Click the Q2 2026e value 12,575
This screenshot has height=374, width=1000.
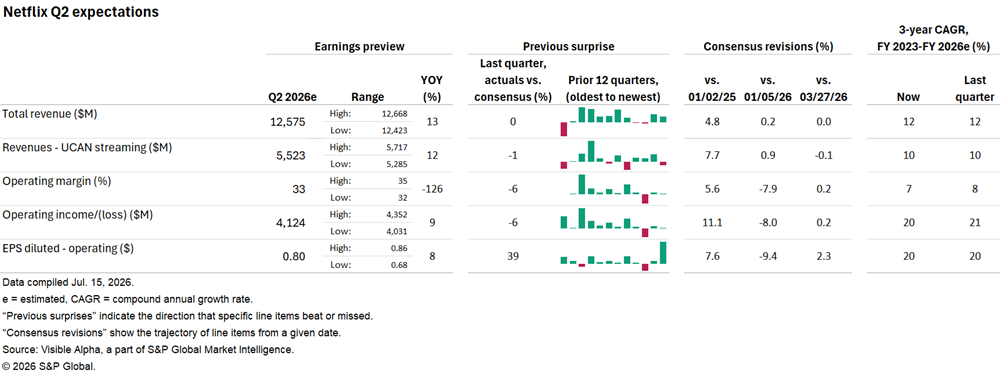288,122
